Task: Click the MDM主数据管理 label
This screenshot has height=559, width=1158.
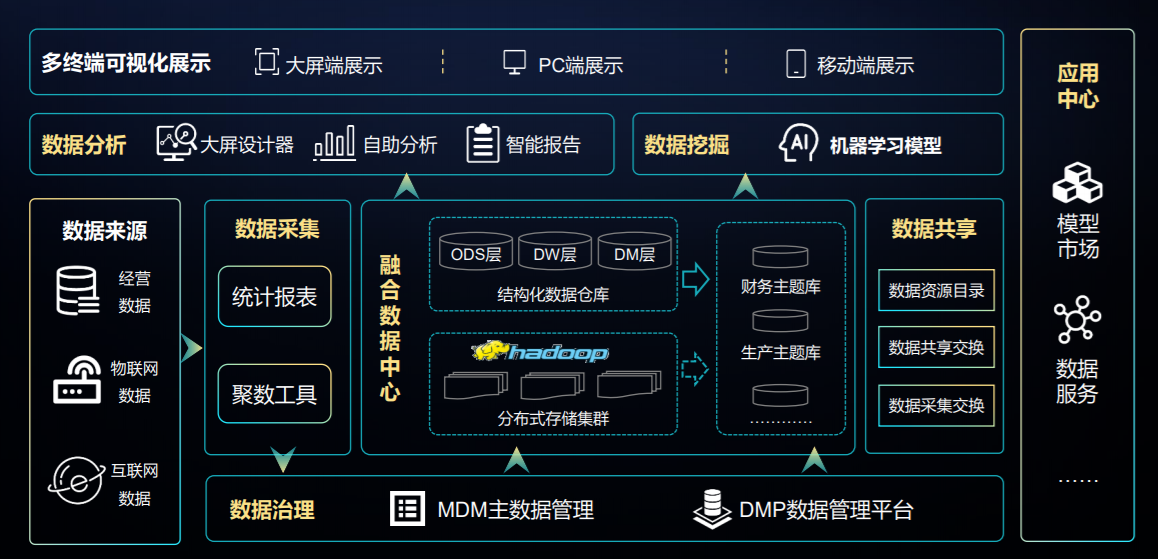Action: 515,510
